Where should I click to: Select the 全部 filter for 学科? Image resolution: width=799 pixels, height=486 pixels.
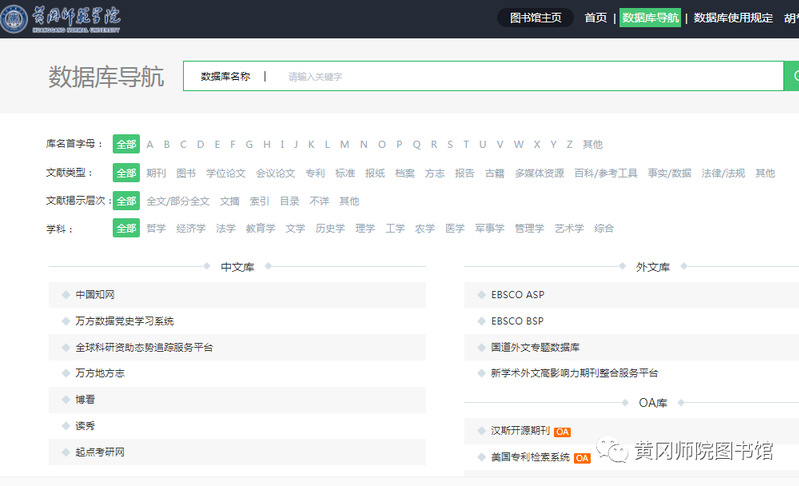126,228
